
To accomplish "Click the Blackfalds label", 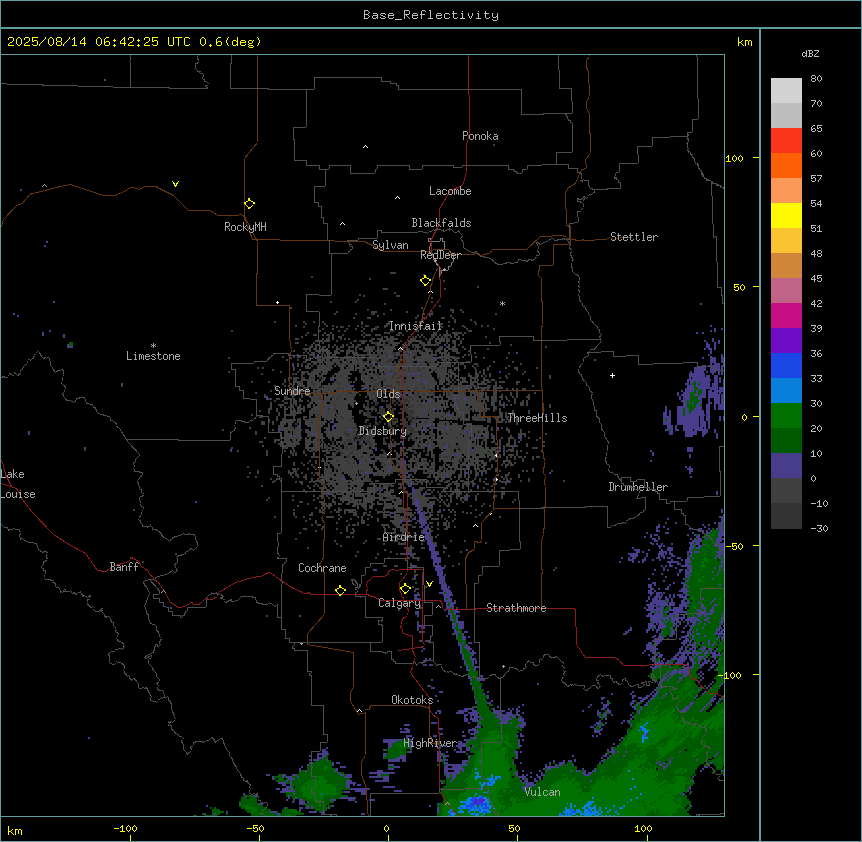I will tap(441, 223).
